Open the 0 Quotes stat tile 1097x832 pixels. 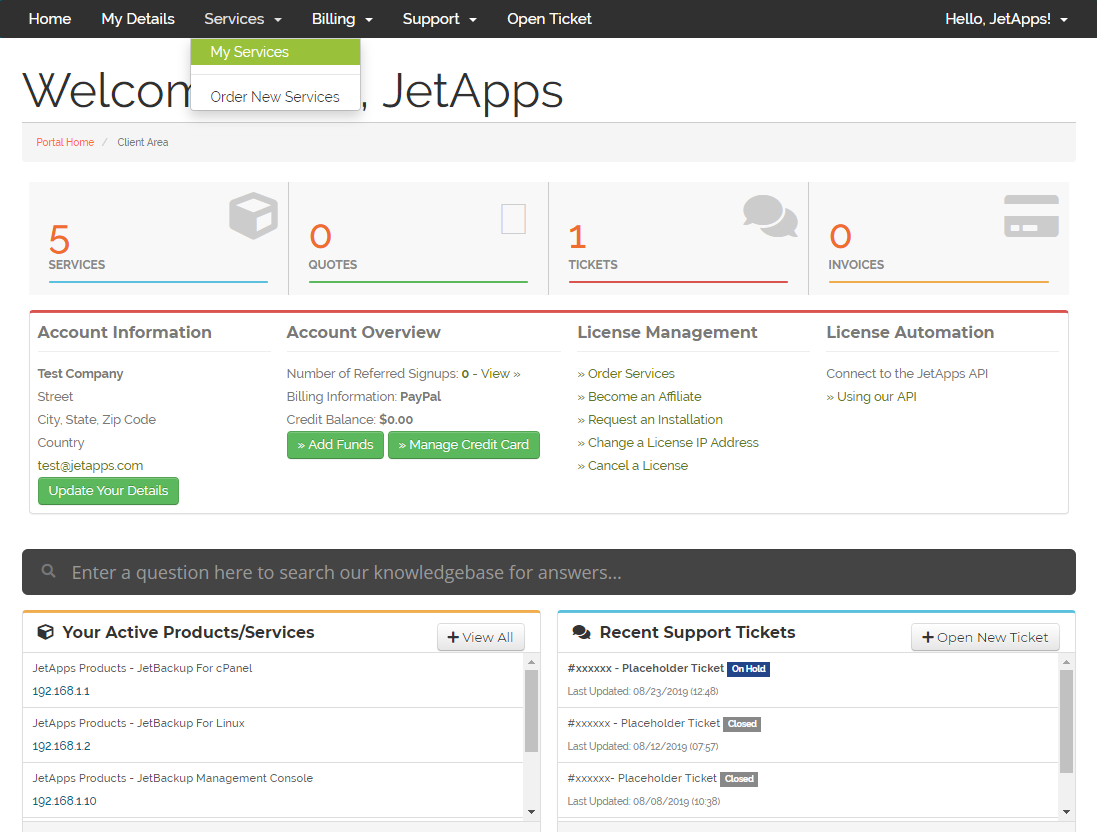[x=418, y=238]
